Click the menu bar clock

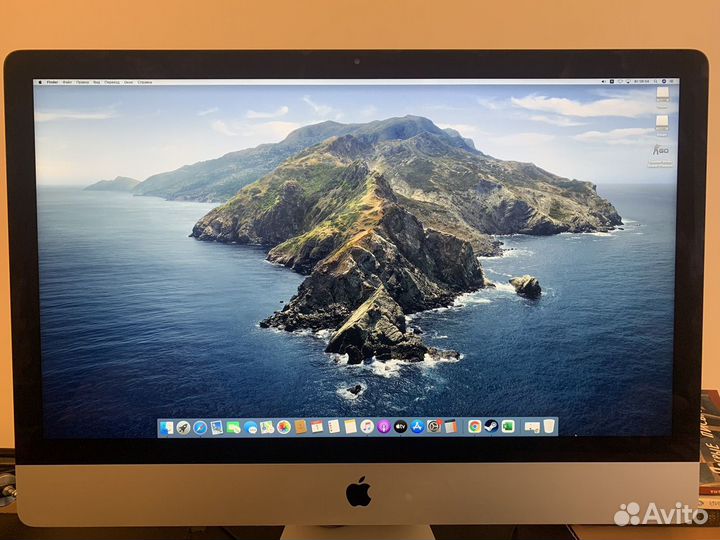coord(642,82)
